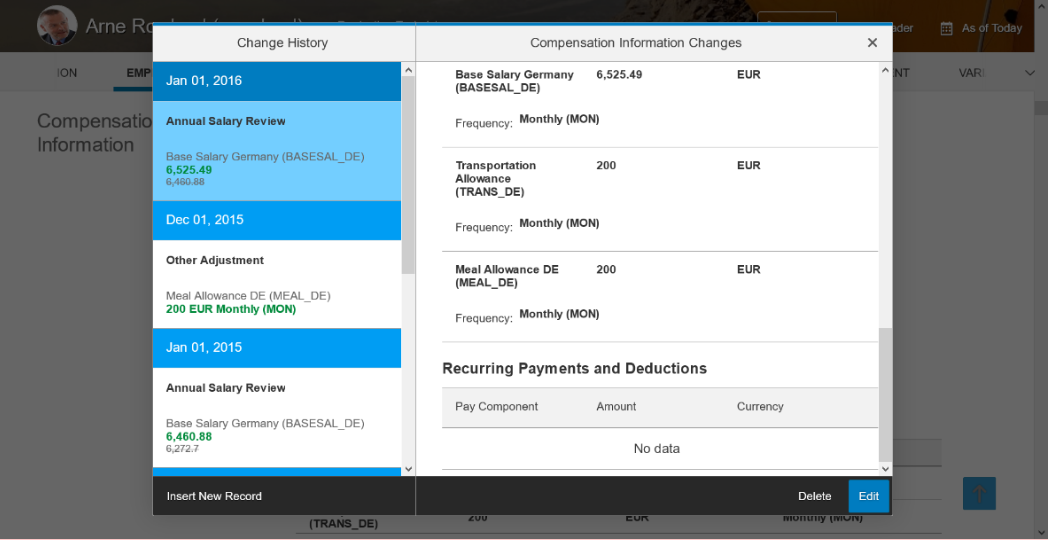1048x540 pixels.
Task: Click the background page scrollbar thumb
Action: pyautogui.click(x=1041, y=108)
